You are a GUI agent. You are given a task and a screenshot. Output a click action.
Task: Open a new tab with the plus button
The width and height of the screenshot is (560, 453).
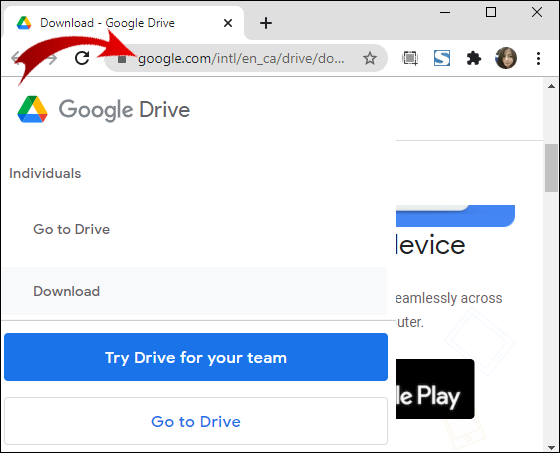tap(266, 23)
